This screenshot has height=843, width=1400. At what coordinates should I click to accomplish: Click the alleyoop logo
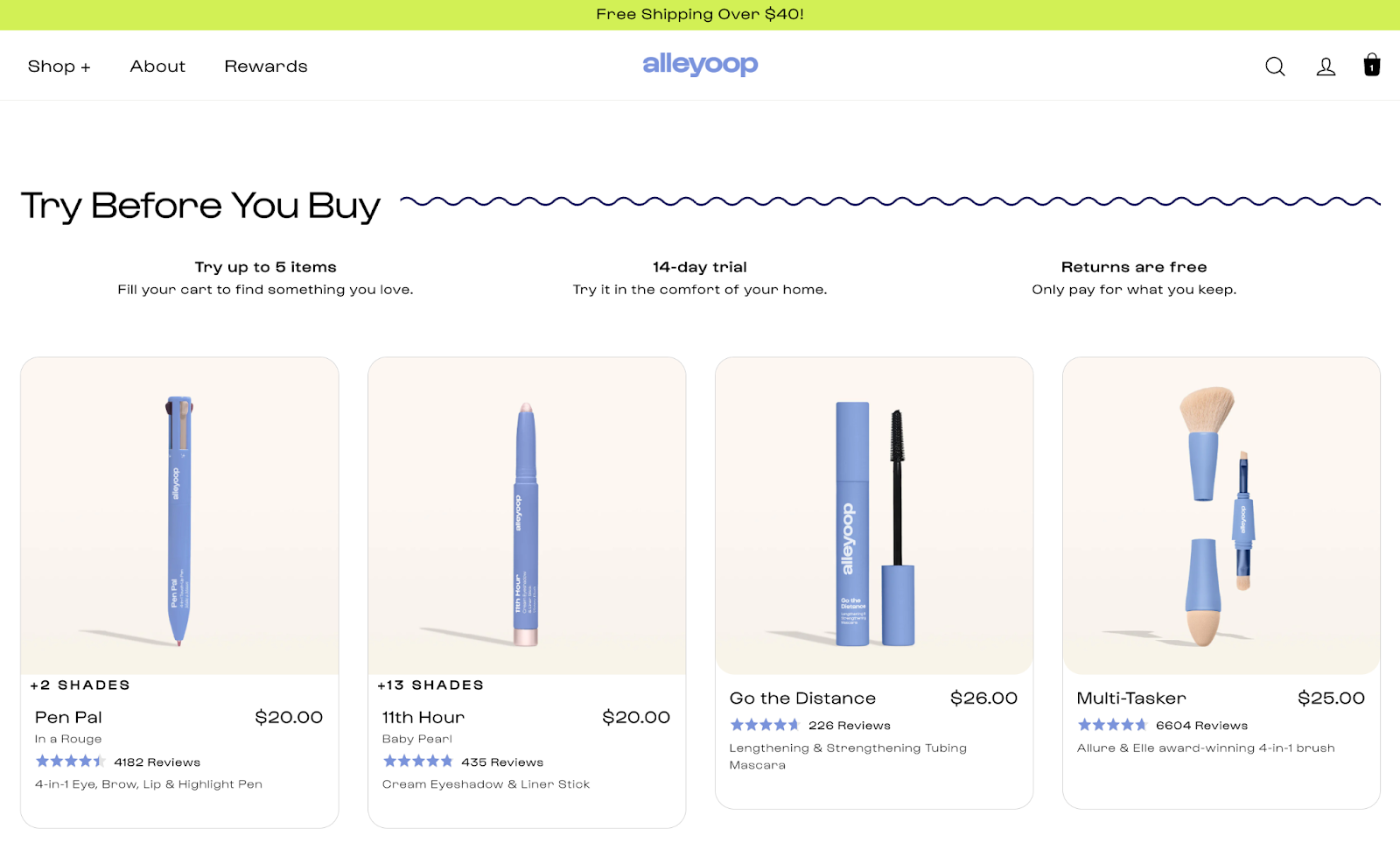tap(700, 64)
